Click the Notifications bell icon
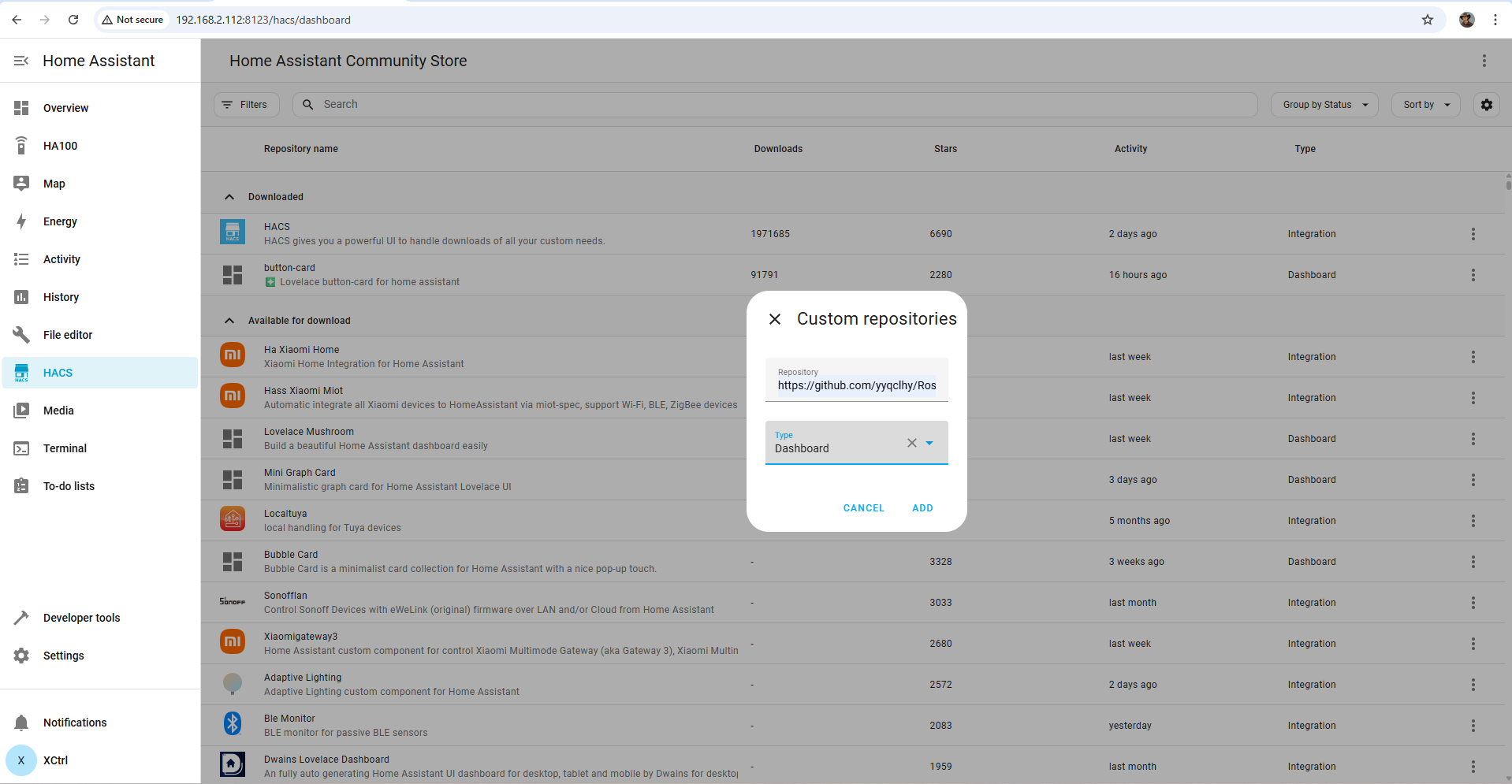This screenshot has height=784, width=1512. (21, 723)
